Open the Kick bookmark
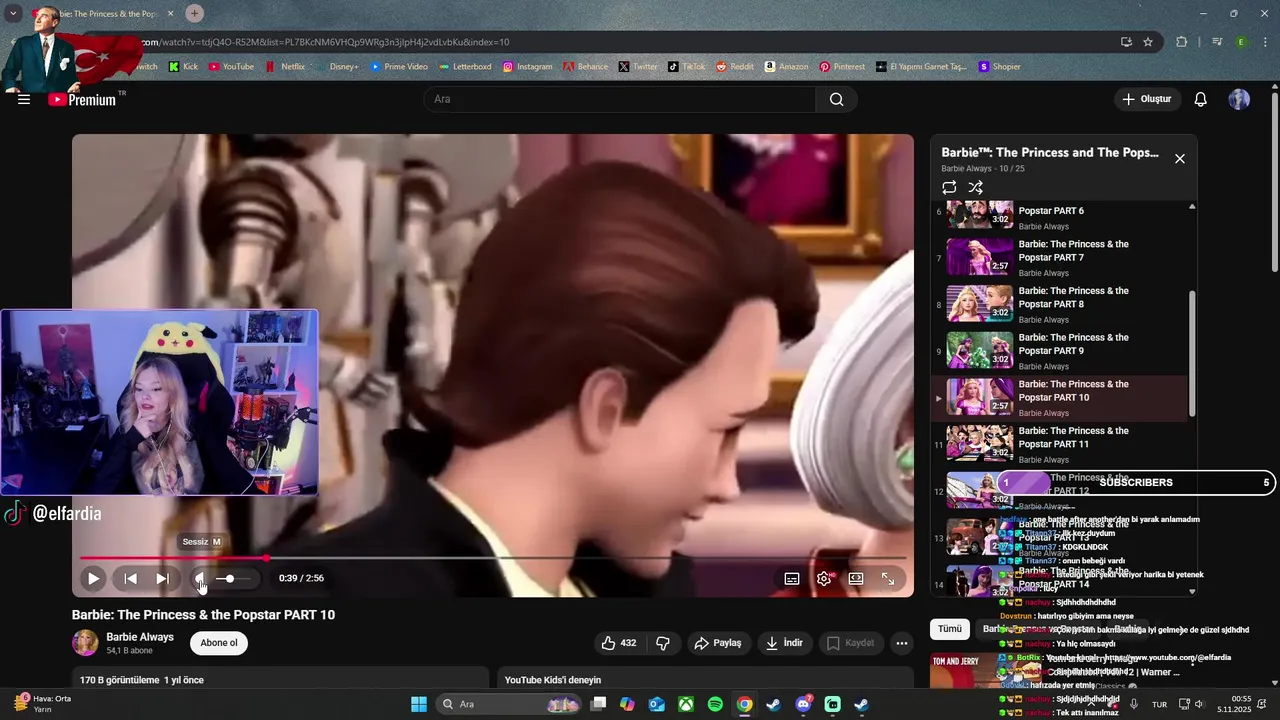This screenshot has width=1280, height=720. (x=183, y=67)
